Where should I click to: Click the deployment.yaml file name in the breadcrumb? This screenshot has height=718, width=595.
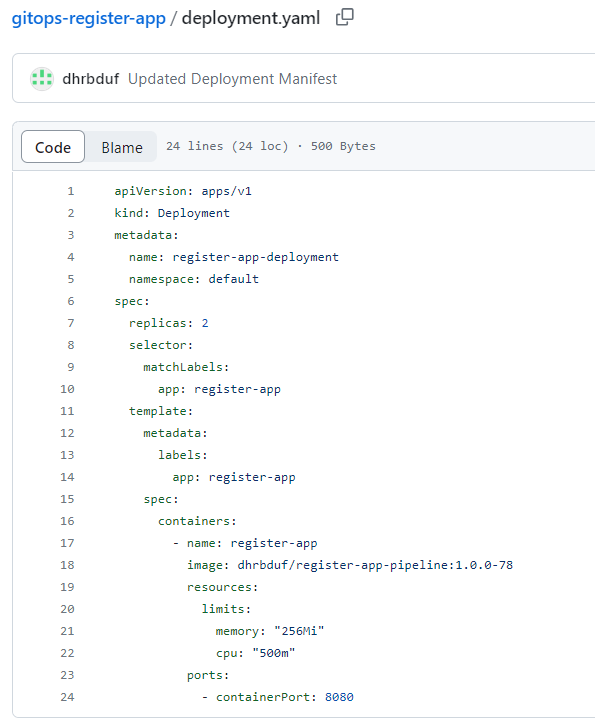(251, 18)
